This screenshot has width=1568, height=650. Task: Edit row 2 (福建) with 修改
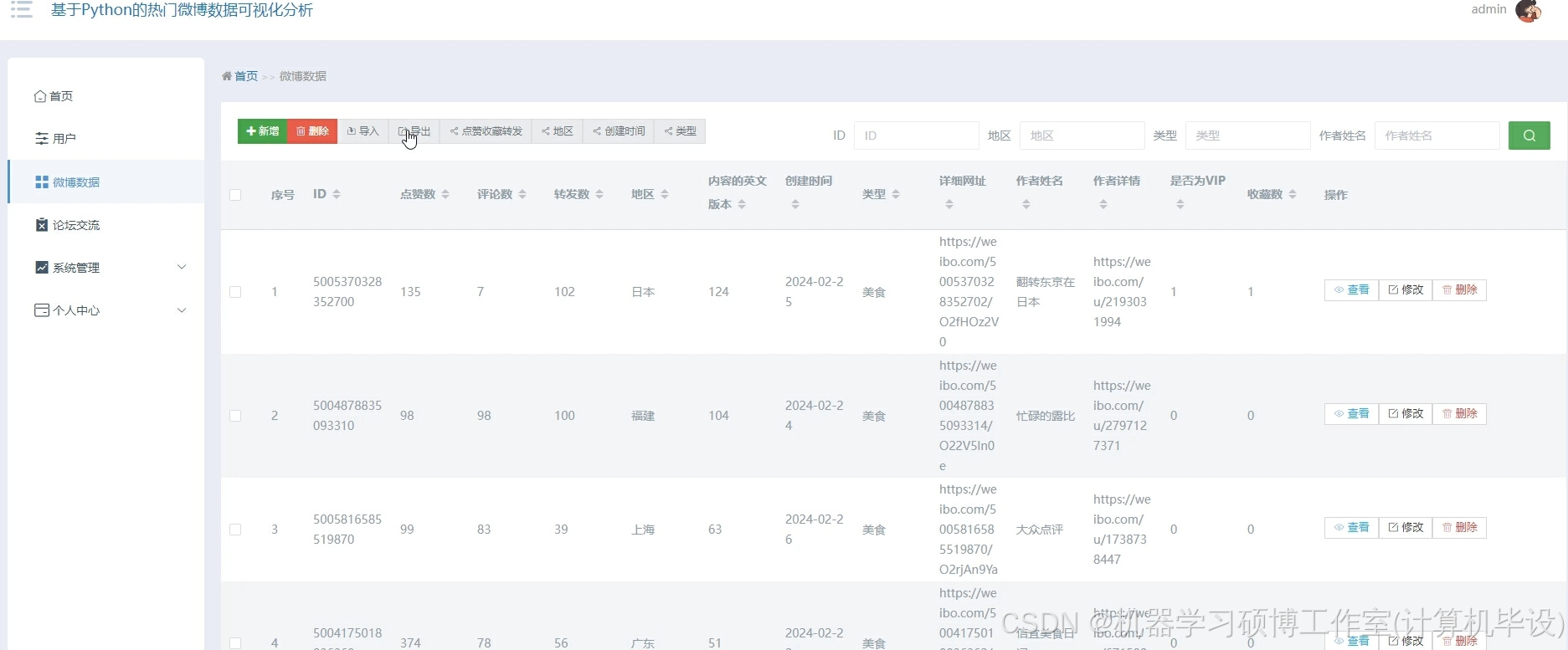coord(1406,414)
